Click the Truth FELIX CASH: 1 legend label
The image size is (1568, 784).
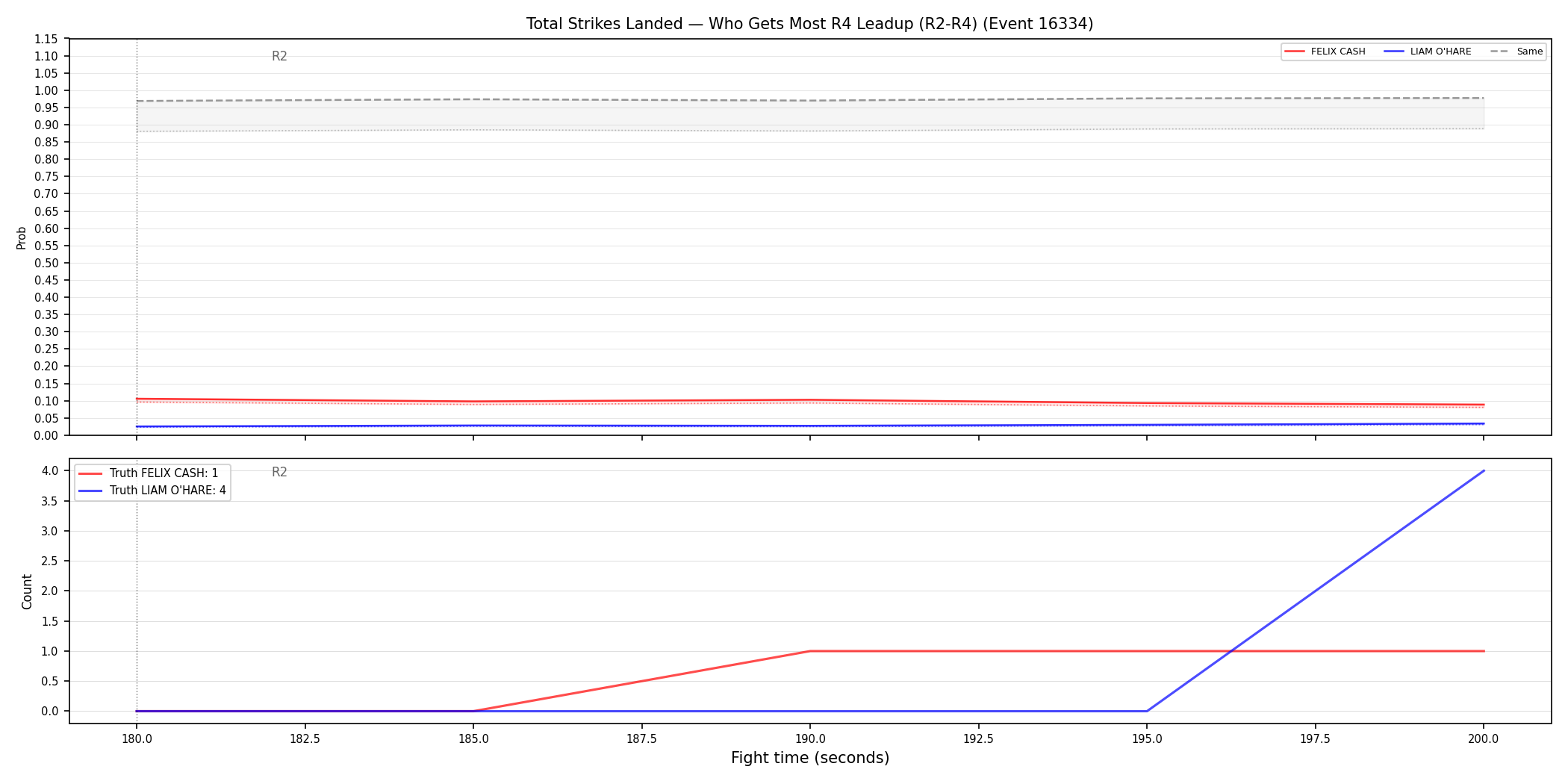pyautogui.click(x=164, y=473)
